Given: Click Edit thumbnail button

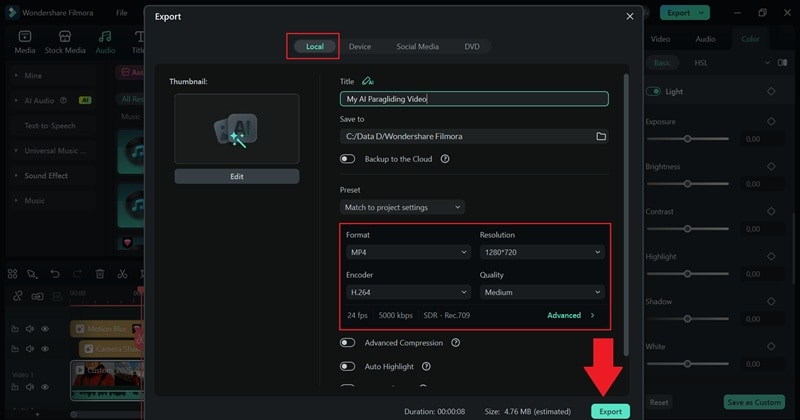Looking at the screenshot, I should click(x=237, y=176).
